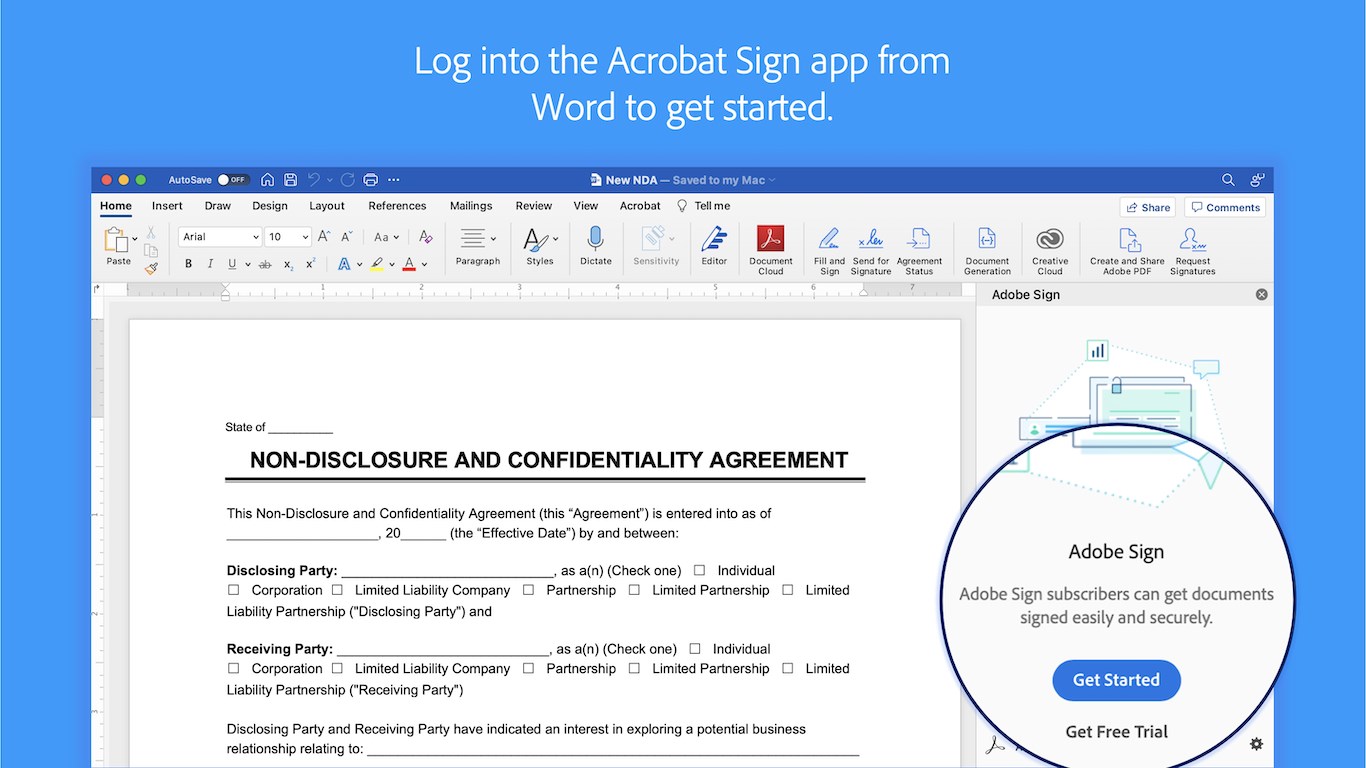The height and width of the screenshot is (768, 1366).
Task: Check Disclosing Party Limited Partnership checkbox
Action: [x=634, y=590]
